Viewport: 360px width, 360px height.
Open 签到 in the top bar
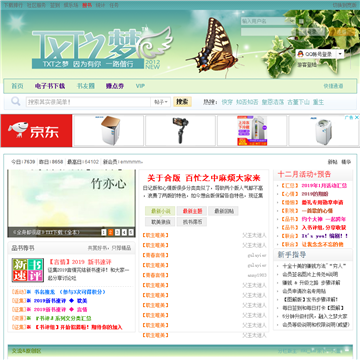[55, 5]
